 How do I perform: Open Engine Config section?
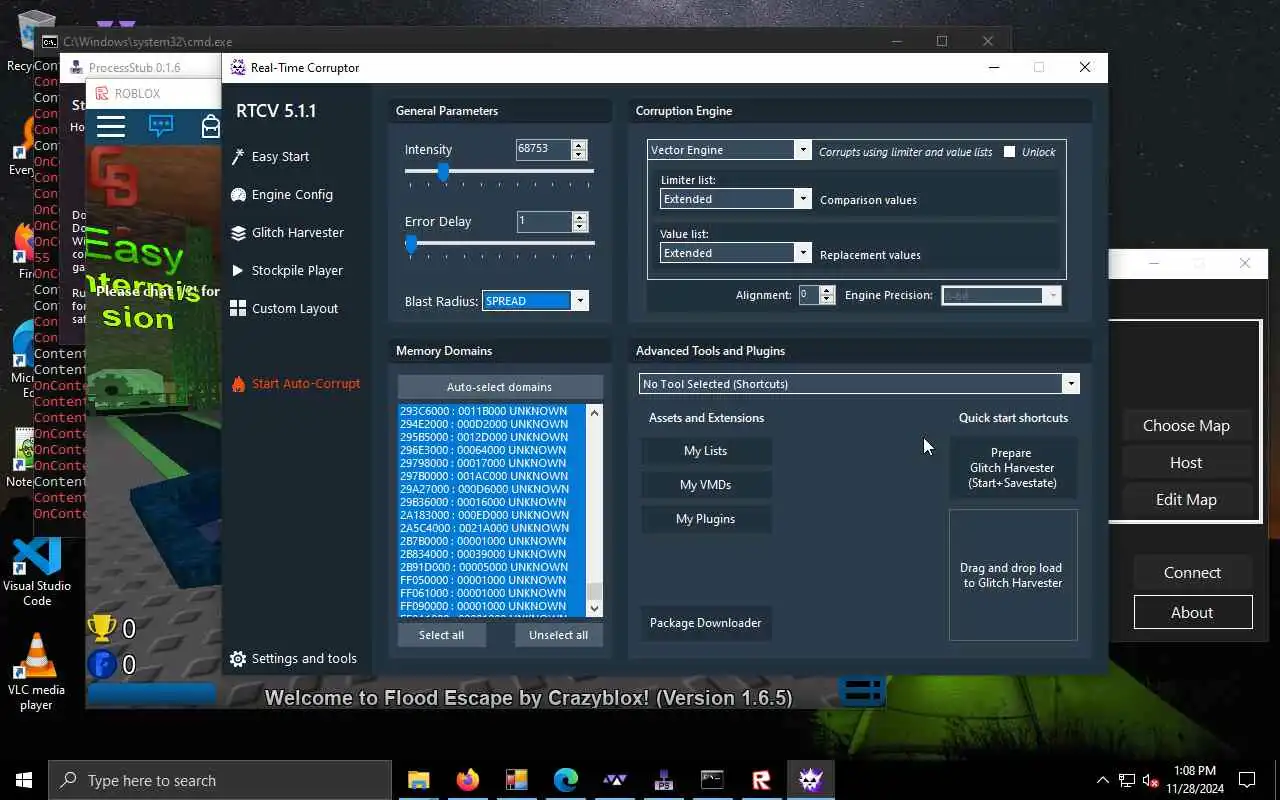(292, 195)
